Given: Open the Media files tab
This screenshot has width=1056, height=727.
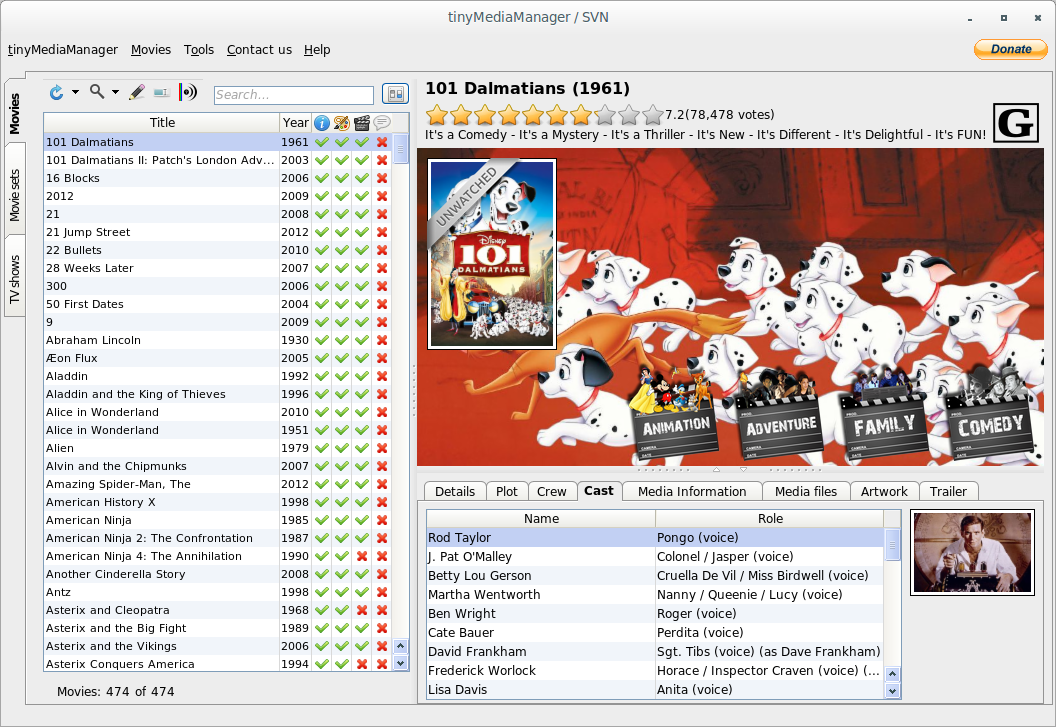Looking at the screenshot, I should click(x=805, y=491).
